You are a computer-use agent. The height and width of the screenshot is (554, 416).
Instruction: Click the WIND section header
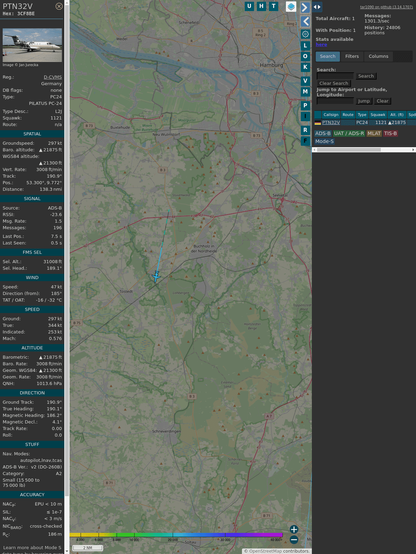[x=32, y=278]
